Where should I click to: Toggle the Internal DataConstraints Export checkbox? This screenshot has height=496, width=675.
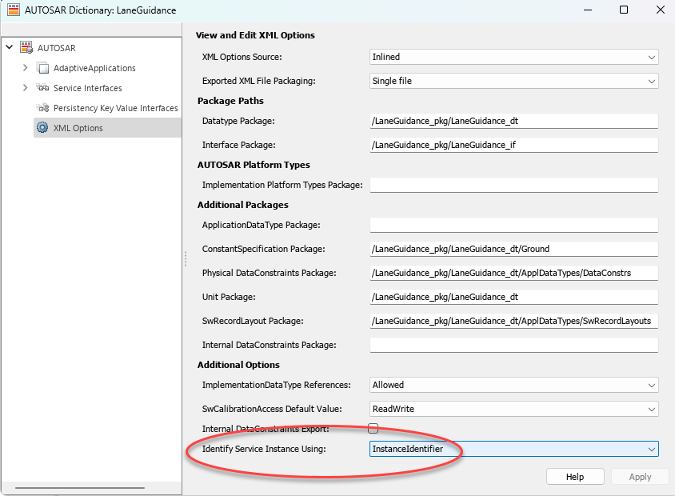point(373,428)
